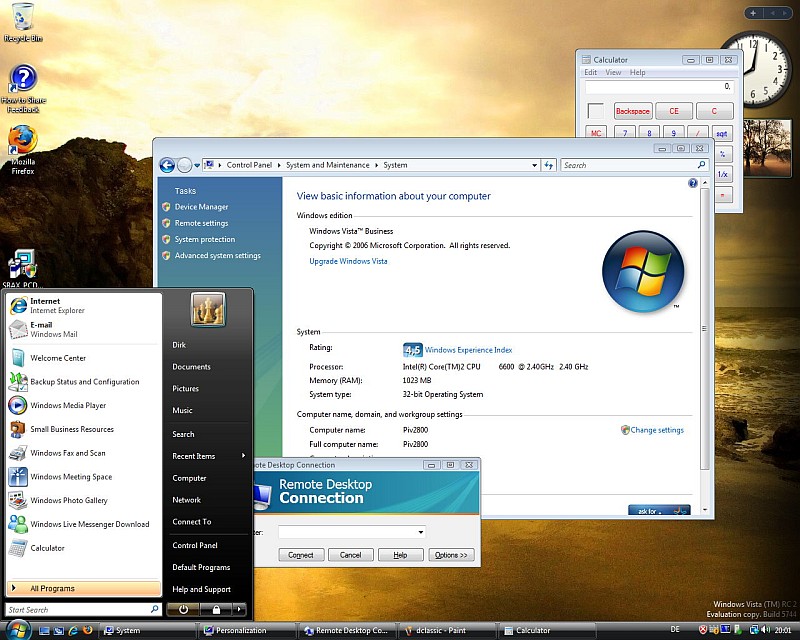Screen dimensions: 800x640
Task: Launch Calculator from the Start menu list
Action: [85, 548]
